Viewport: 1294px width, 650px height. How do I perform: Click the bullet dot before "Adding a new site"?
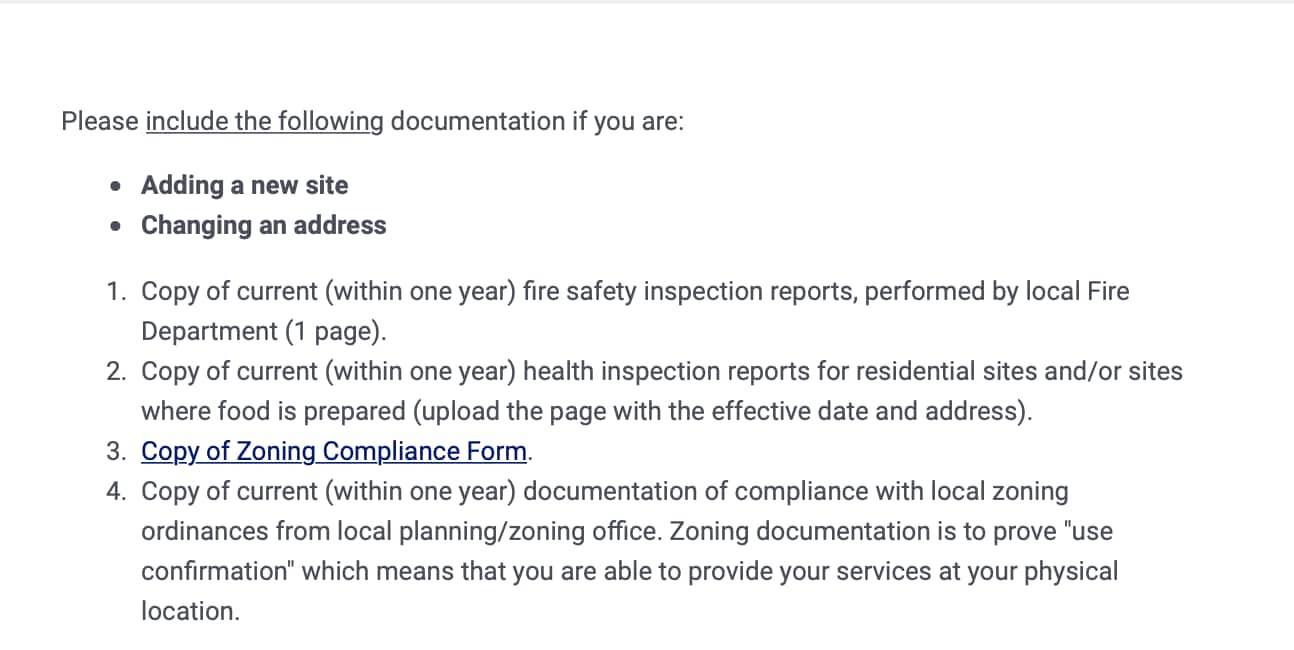tap(118, 186)
